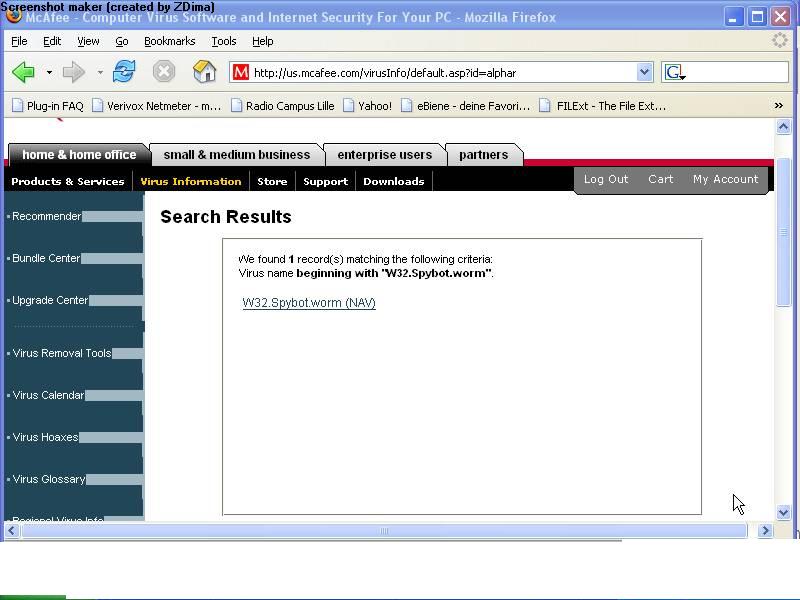Open the W32.Spybot.worm (NAV) result
The image size is (800, 600).
point(309,303)
